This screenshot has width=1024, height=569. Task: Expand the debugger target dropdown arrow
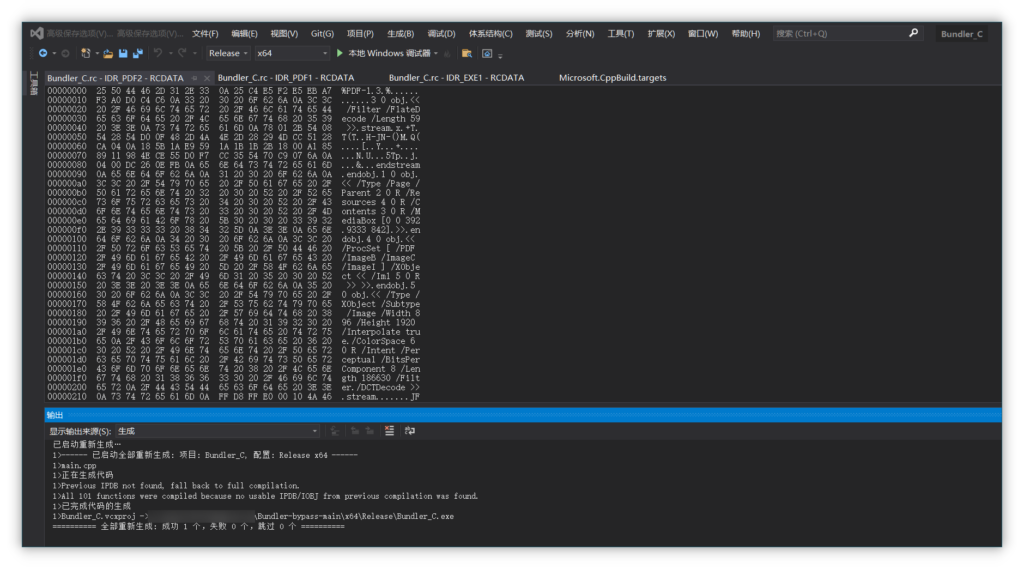pyautogui.click(x=436, y=54)
